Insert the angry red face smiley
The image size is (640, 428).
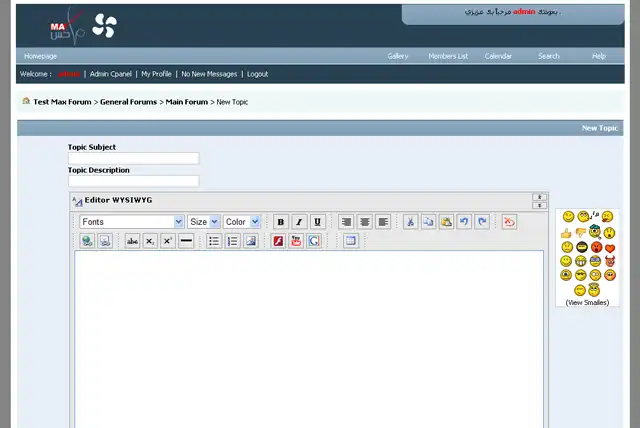596,247
